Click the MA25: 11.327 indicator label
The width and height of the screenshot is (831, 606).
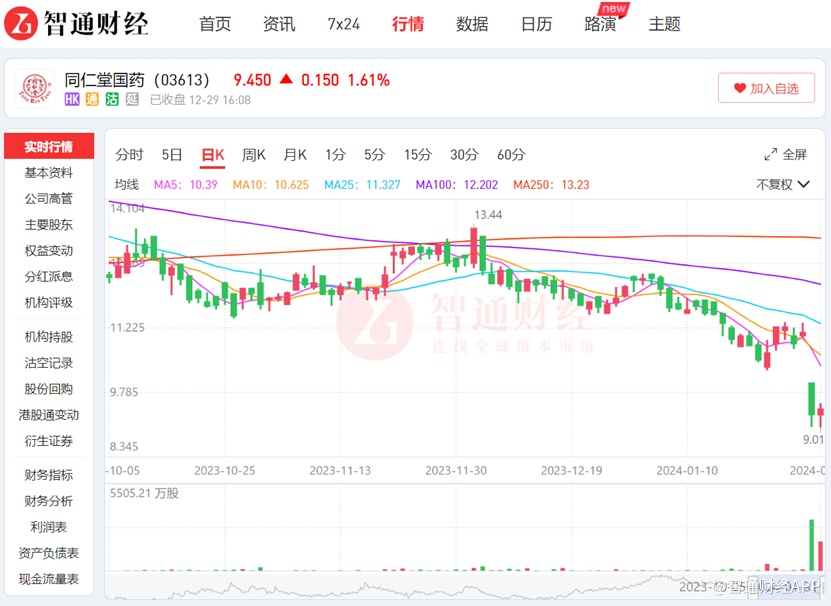pos(362,185)
